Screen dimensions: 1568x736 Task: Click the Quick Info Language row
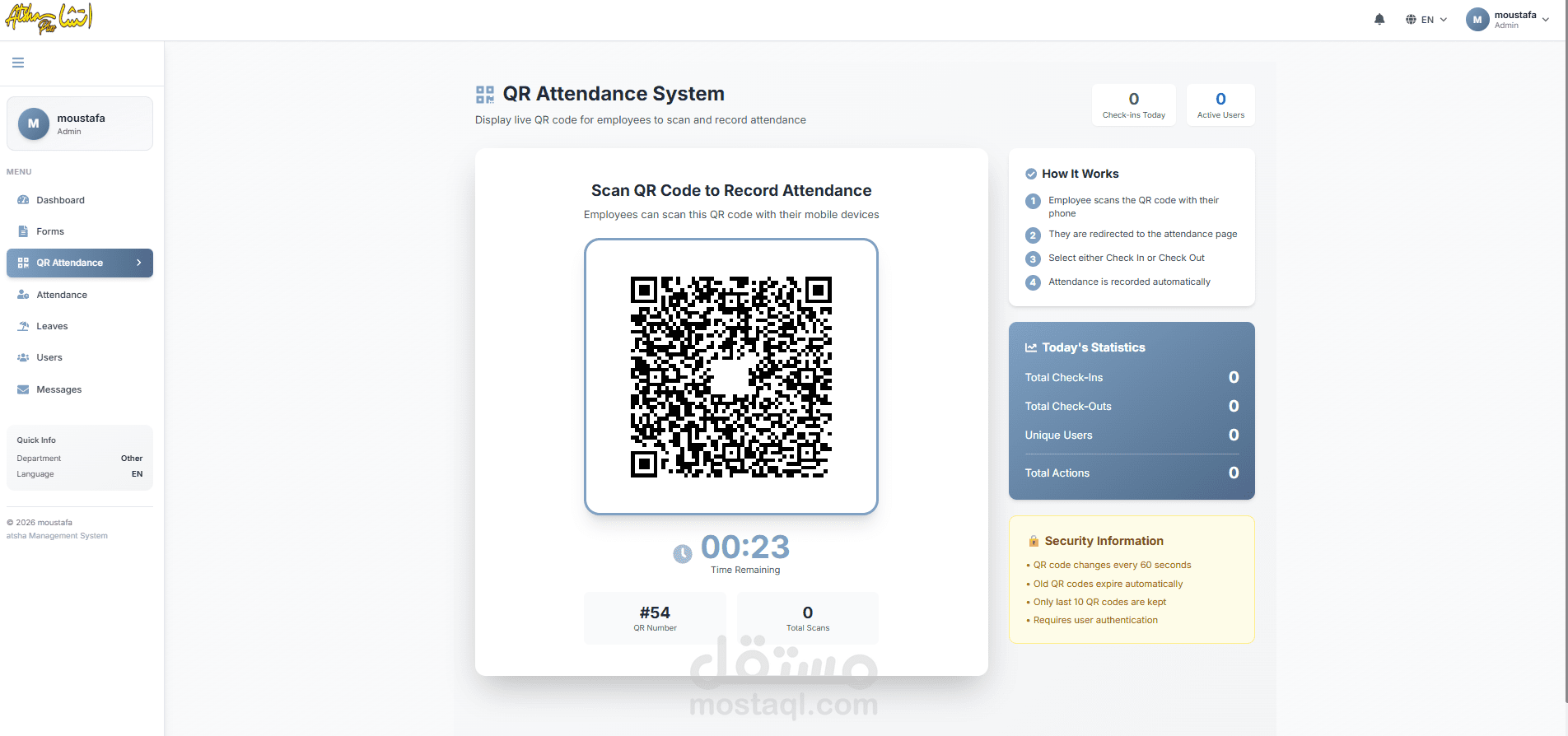[80, 474]
